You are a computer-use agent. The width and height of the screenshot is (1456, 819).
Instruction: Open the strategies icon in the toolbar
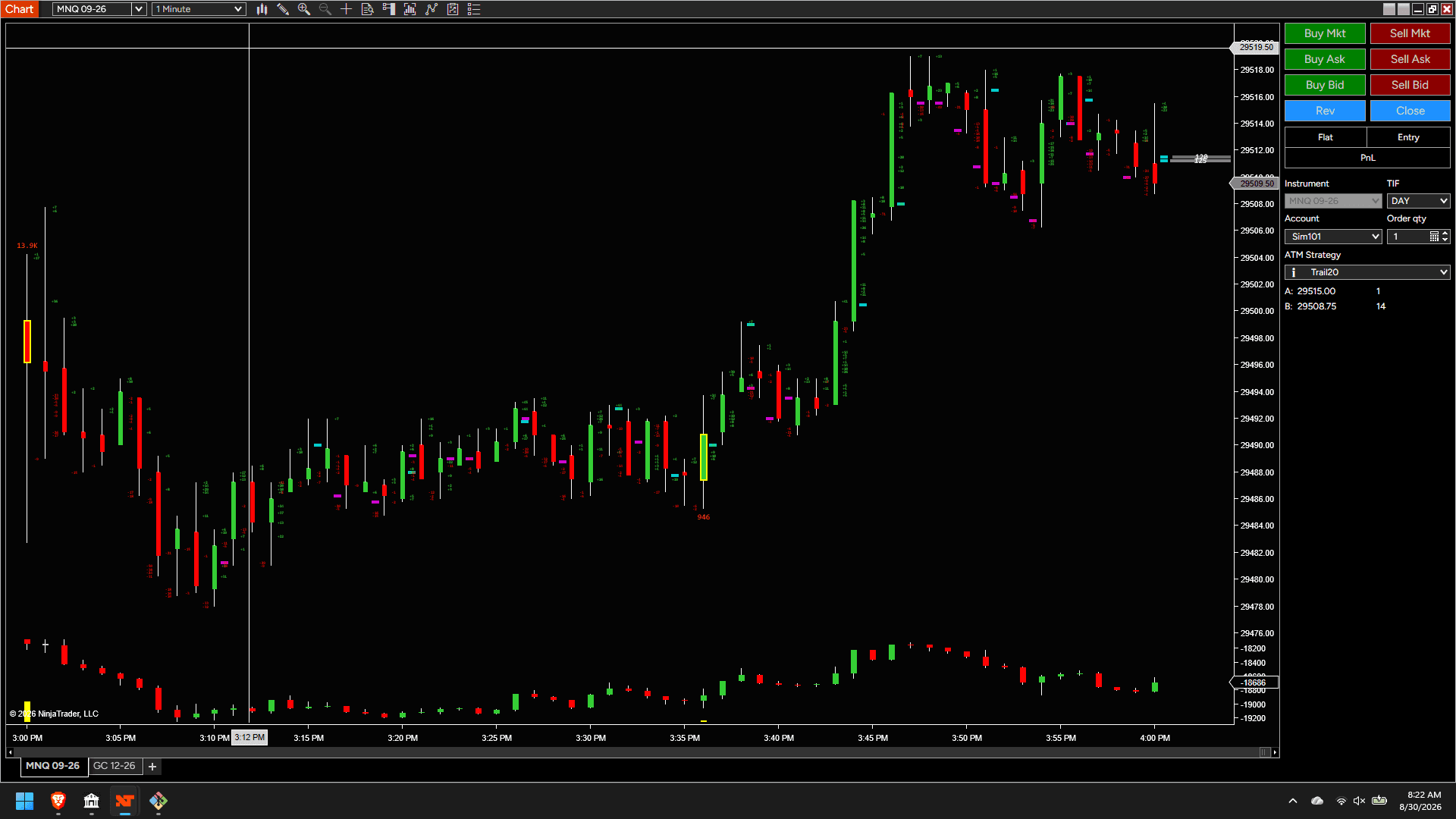453,9
